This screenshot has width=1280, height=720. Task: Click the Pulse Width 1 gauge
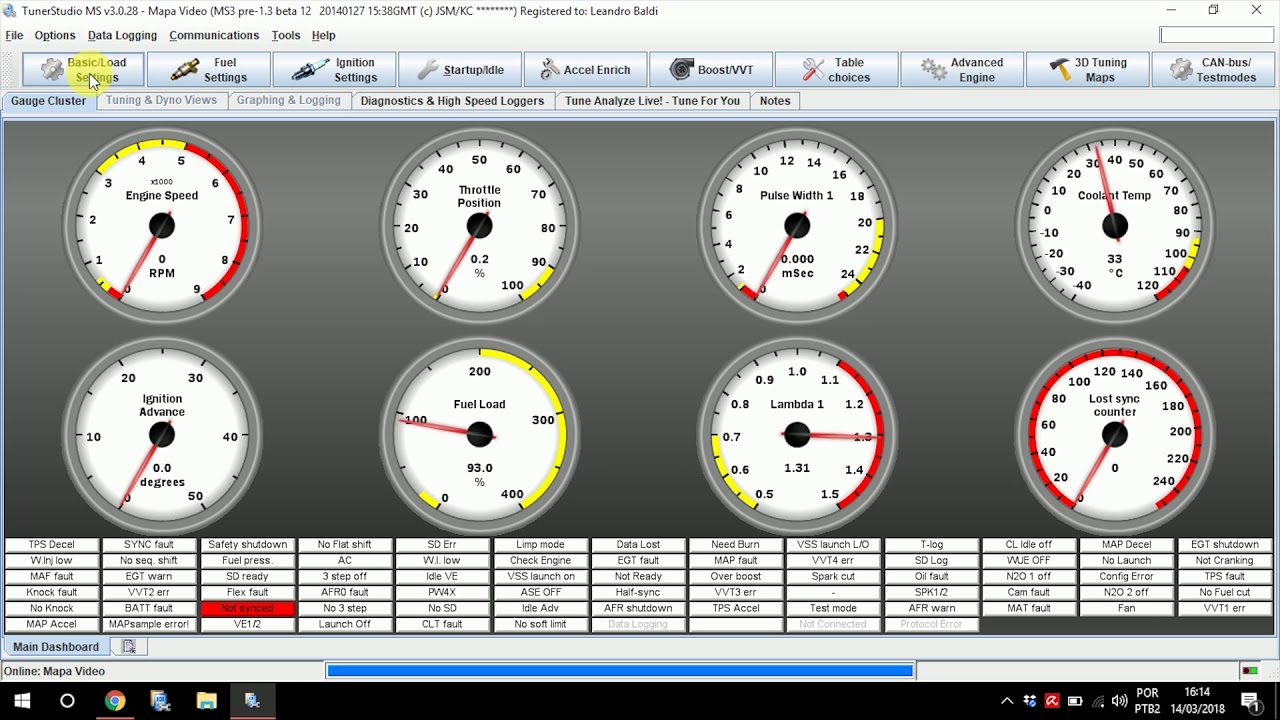(x=797, y=225)
